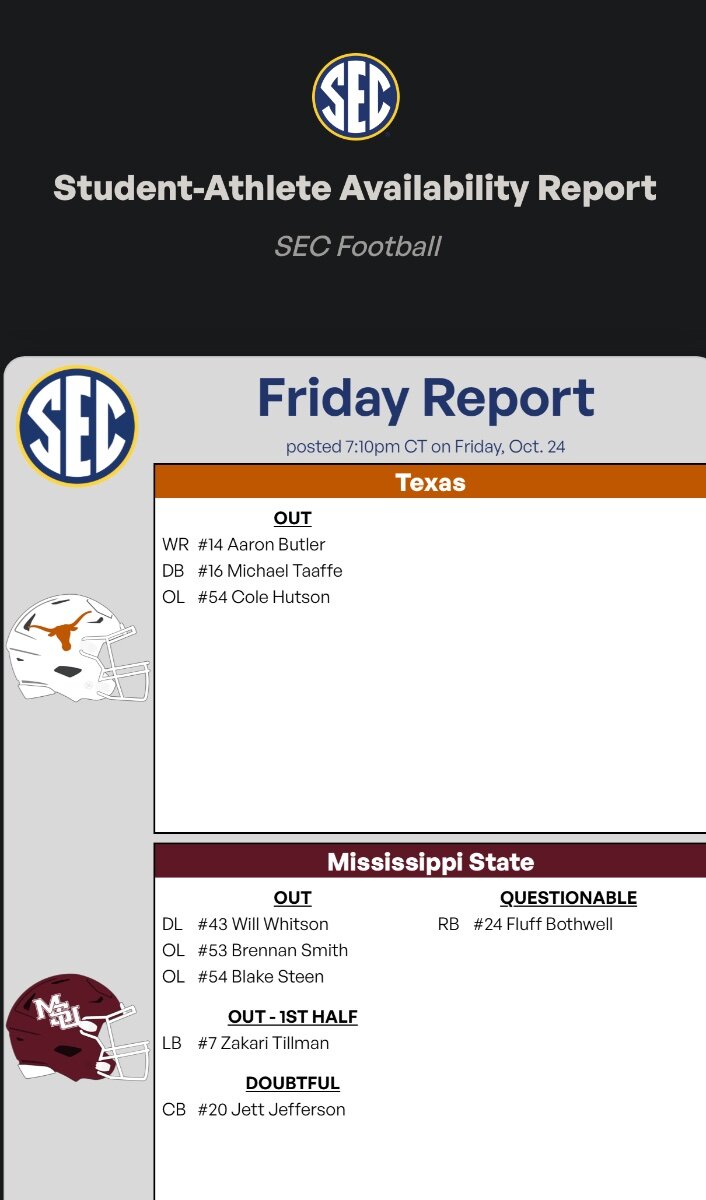706x1200 pixels.
Task: Click the Mississippi State helmet icon
Action: [77, 1027]
